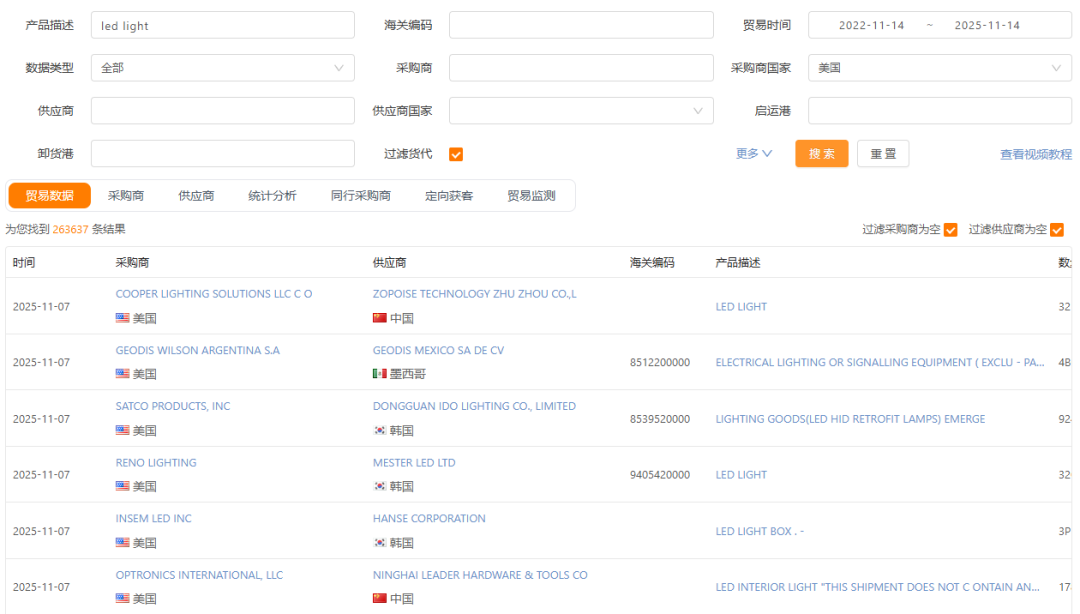Open buyer COOPER LIGHTING SOLUTIONS LLC C O
The height and width of the screenshot is (614, 1080).
(214, 294)
